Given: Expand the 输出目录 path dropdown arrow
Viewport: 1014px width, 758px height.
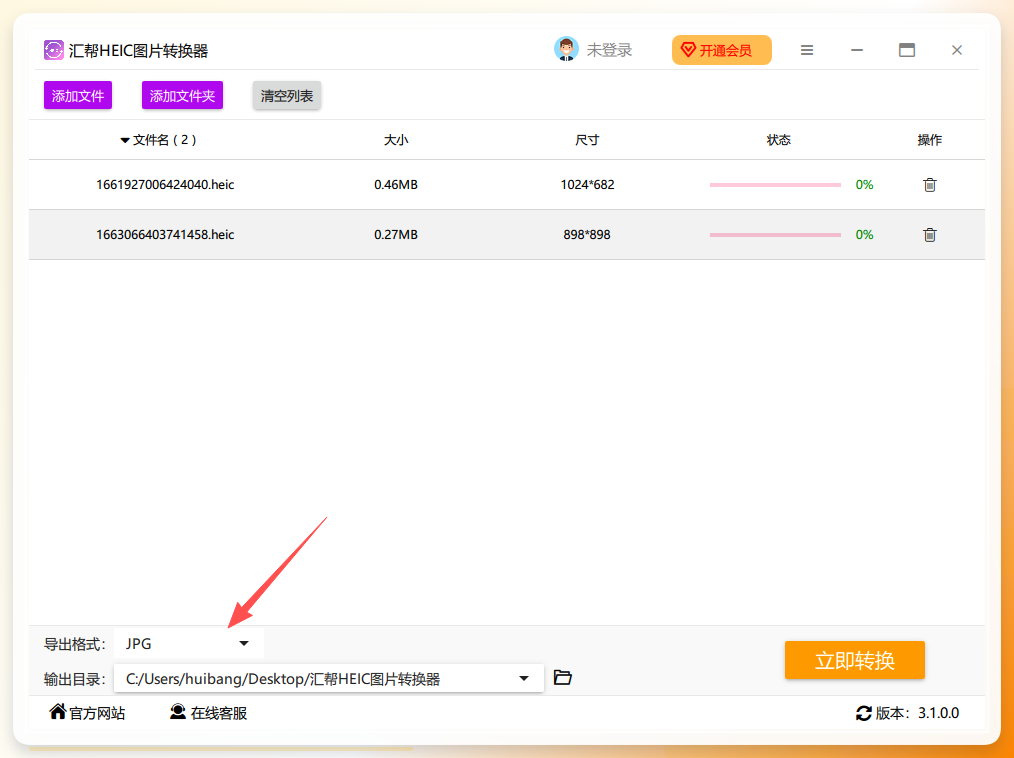Looking at the screenshot, I should 524,678.
